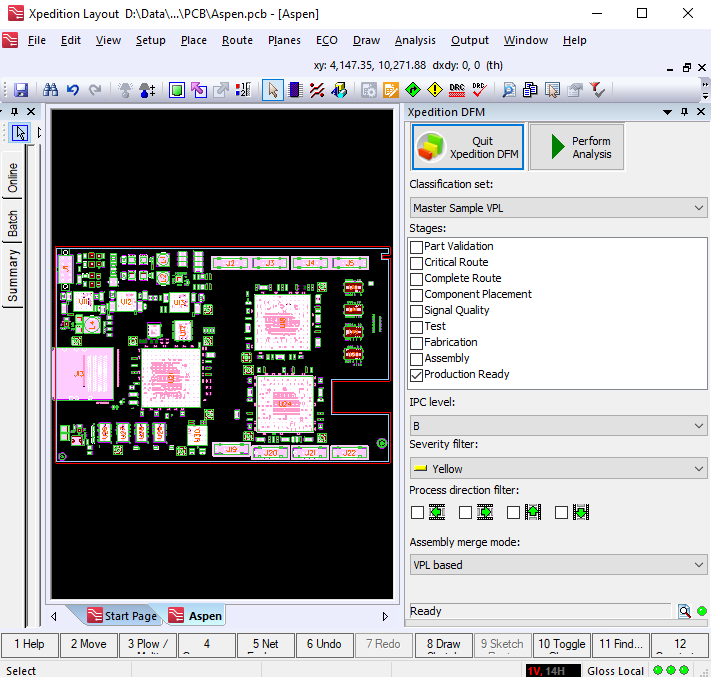Image resolution: width=711 pixels, height=677 pixels.
Task: Open the Severity filter Yellow dropdown
Action: coord(558,468)
